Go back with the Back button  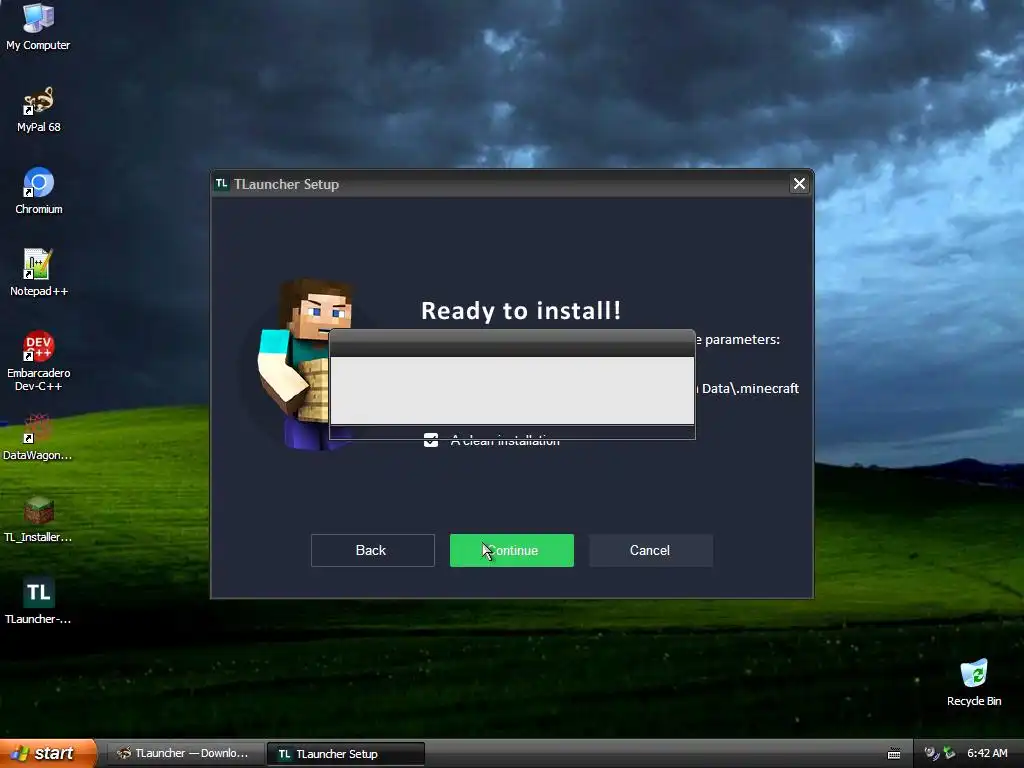pos(372,551)
